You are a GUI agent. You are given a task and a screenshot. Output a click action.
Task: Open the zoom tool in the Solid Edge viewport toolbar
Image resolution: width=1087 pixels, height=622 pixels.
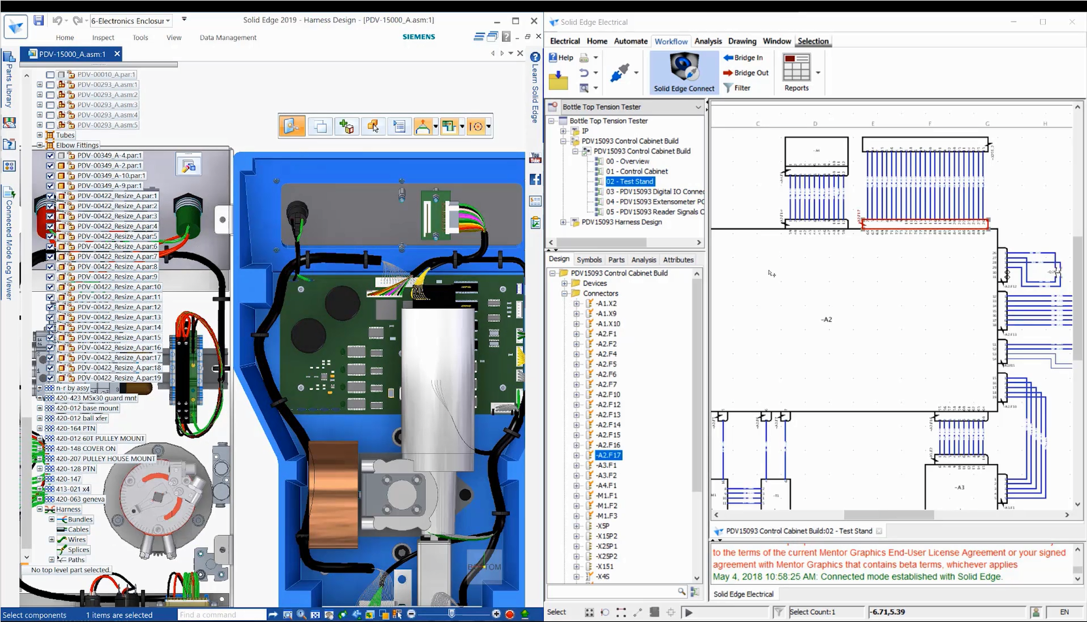coord(300,614)
